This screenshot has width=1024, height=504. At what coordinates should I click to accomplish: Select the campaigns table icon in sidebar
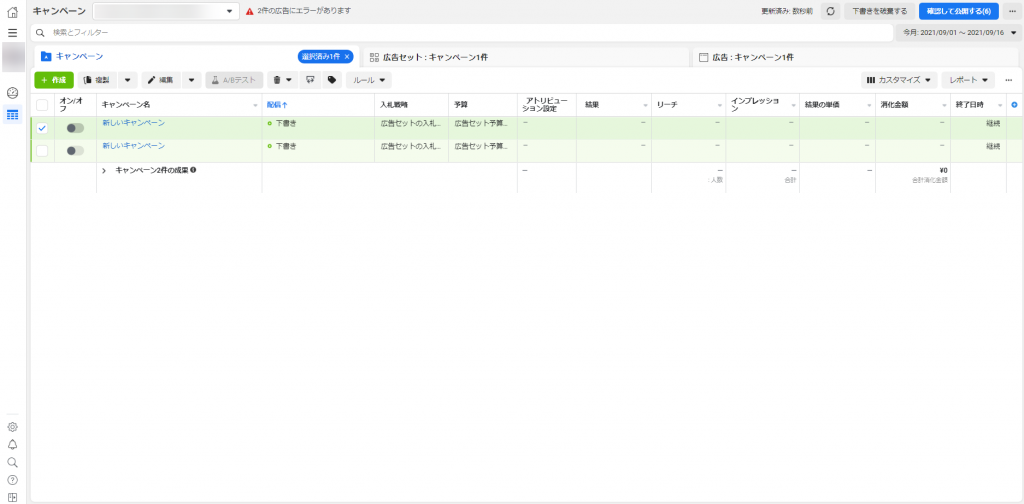tap(12, 115)
